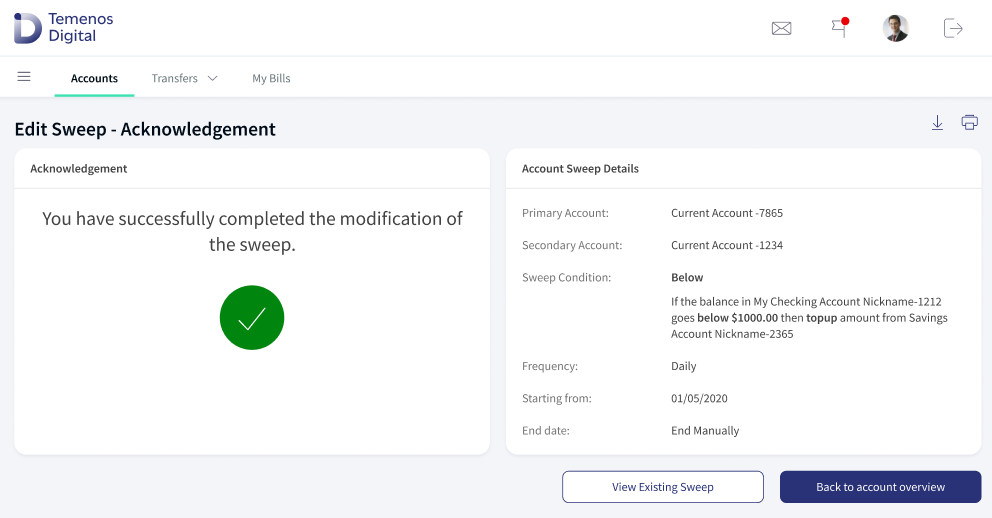Click Back to account overview button
The width and height of the screenshot is (992, 518).
click(880, 487)
